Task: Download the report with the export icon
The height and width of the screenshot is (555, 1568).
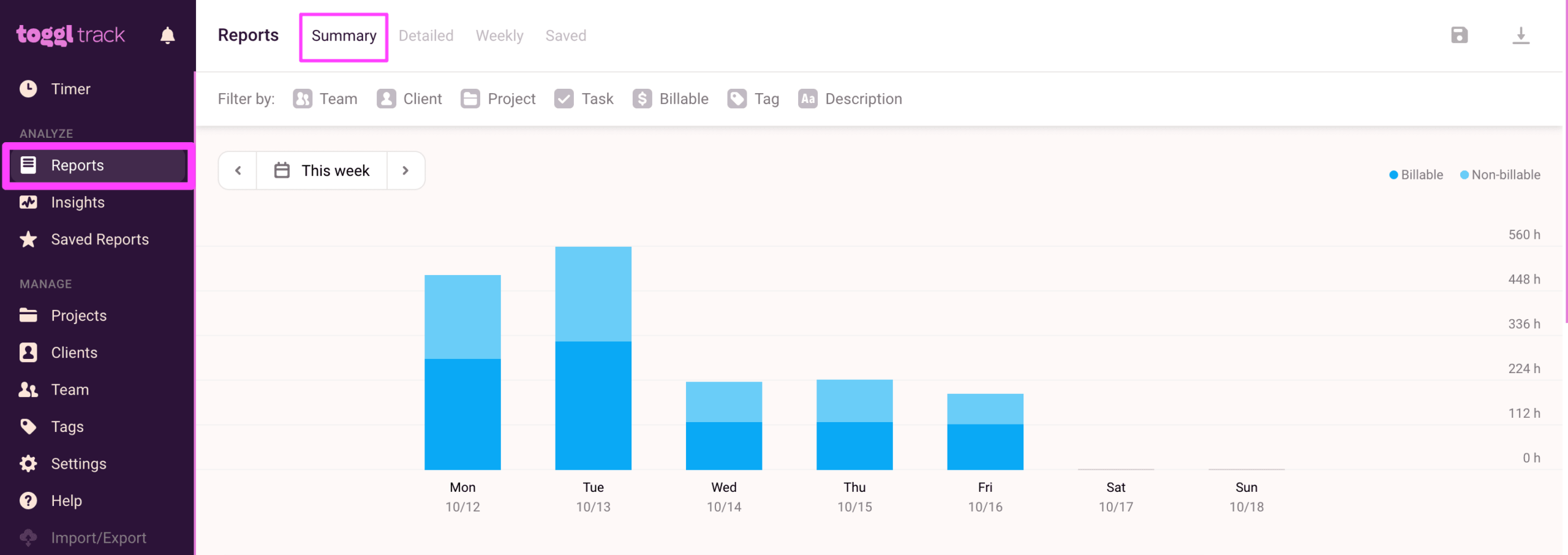Action: click(1520, 36)
